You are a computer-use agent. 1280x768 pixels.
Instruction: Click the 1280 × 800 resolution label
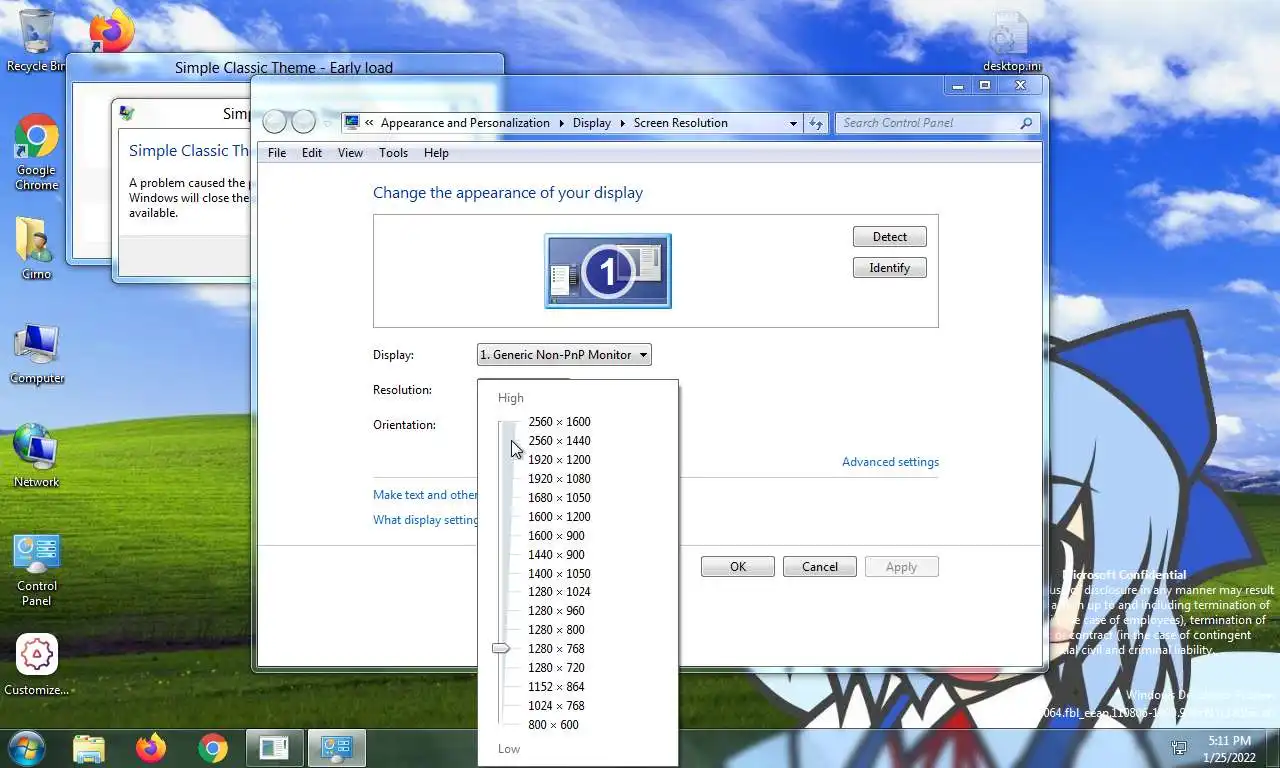[x=556, y=630]
